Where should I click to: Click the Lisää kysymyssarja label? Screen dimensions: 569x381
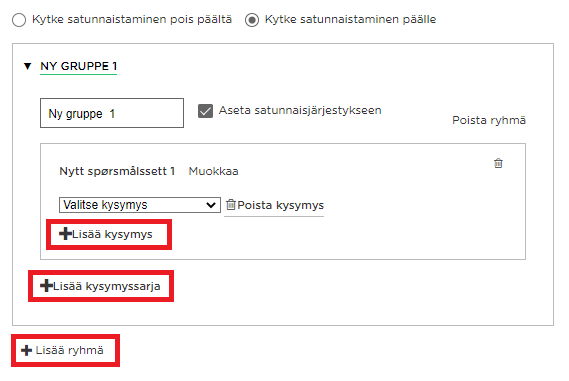(x=107, y=286)
